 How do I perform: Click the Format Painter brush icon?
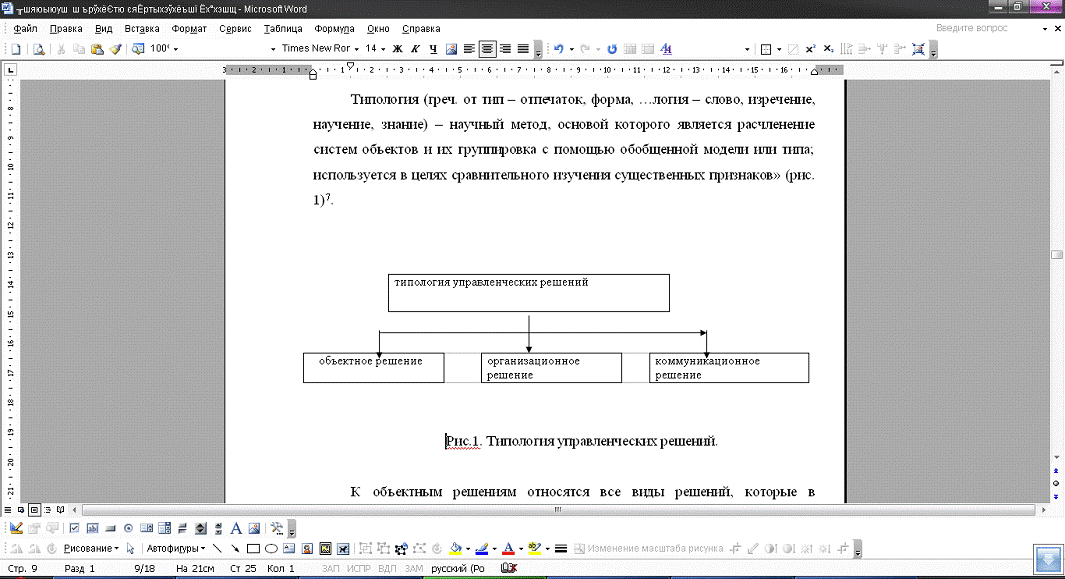[115, 48]
